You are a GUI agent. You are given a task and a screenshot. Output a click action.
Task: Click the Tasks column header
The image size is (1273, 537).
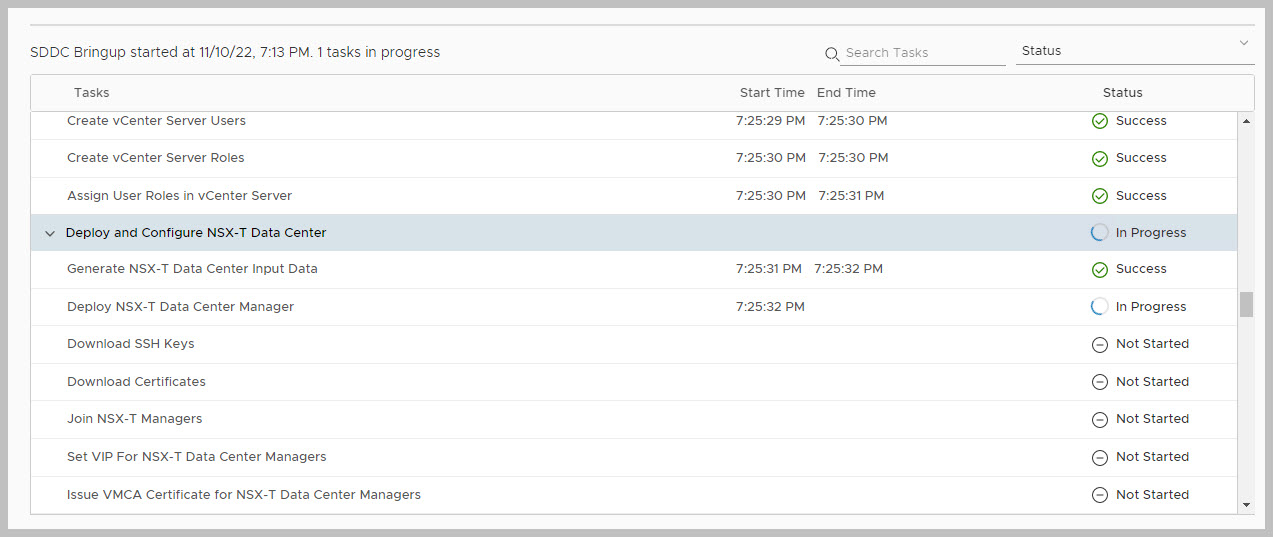91,93
